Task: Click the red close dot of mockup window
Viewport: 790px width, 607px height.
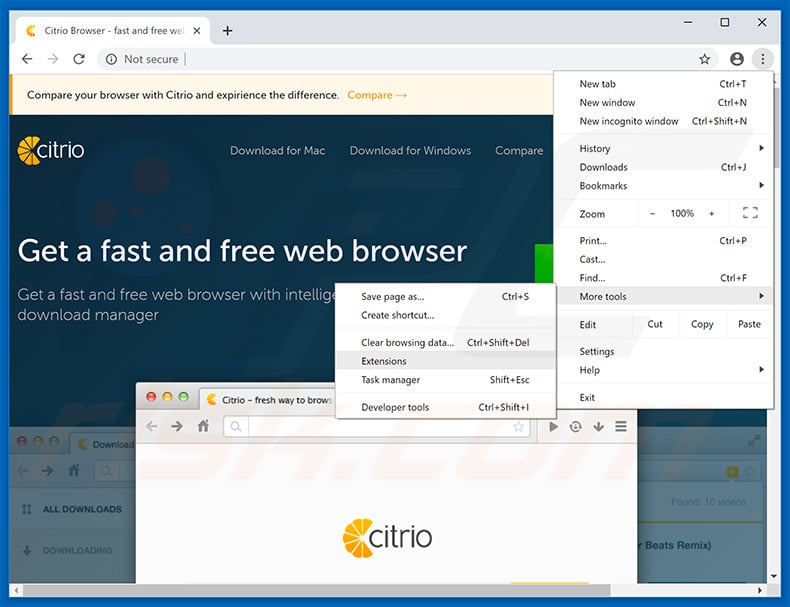Action: (151, 397)
